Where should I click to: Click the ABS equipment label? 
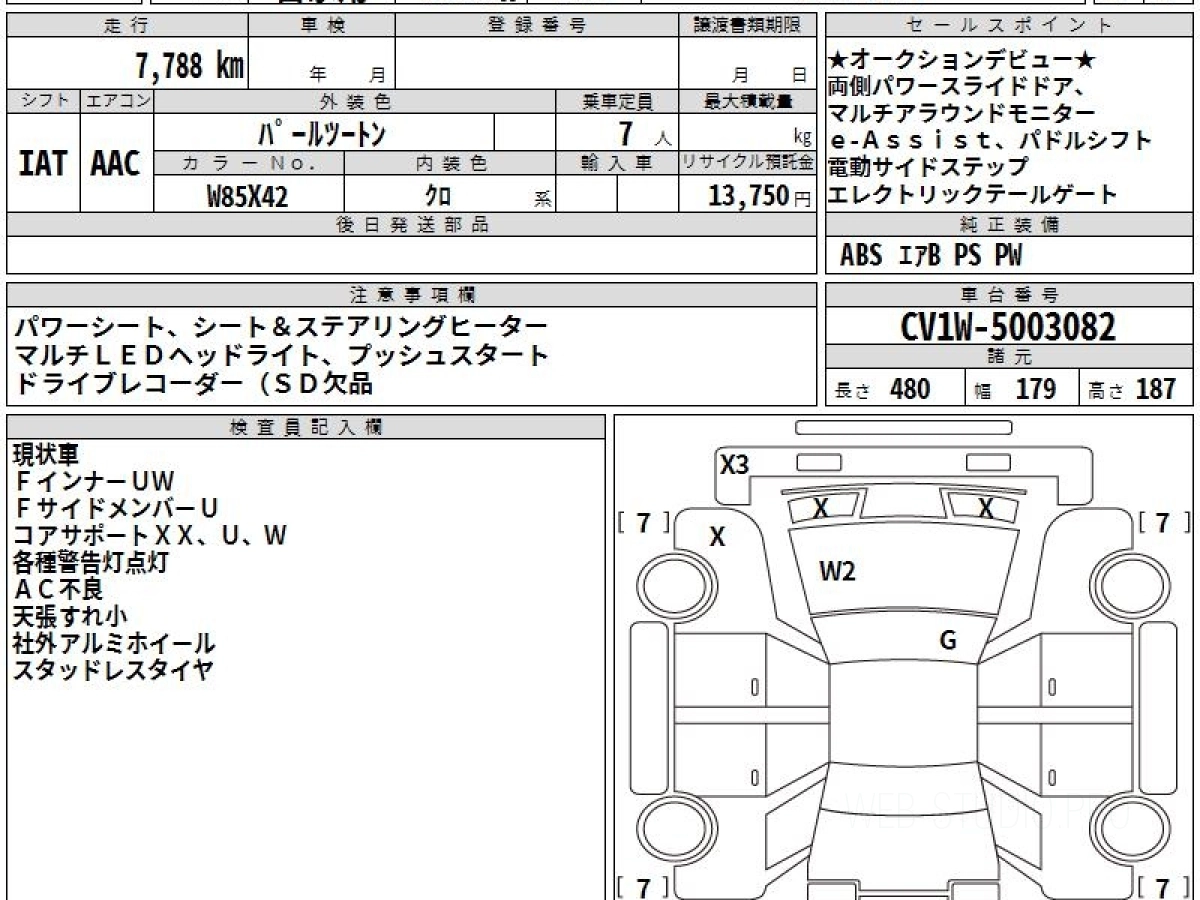(x=861, y=256)
